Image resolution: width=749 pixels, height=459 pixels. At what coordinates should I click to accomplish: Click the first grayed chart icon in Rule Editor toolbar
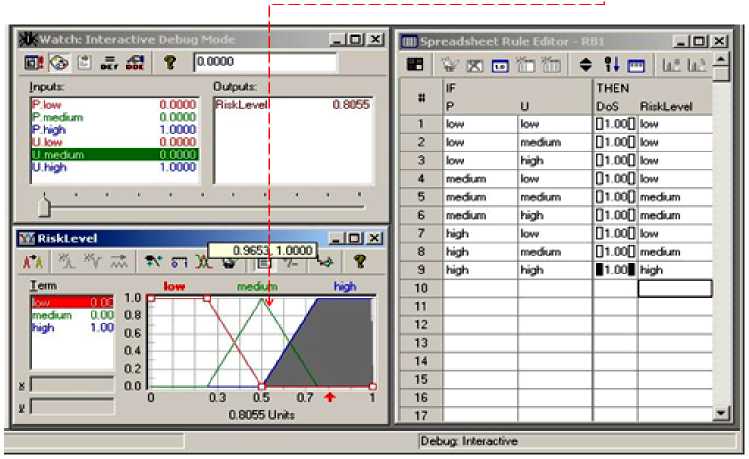671,65
